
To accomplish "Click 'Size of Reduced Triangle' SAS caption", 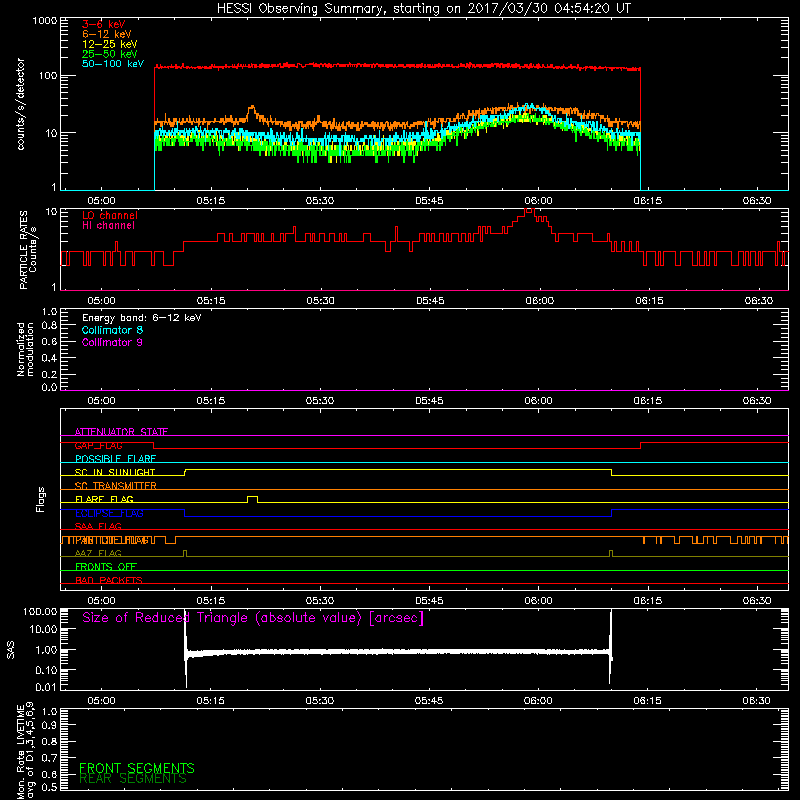I will point(253,618).
